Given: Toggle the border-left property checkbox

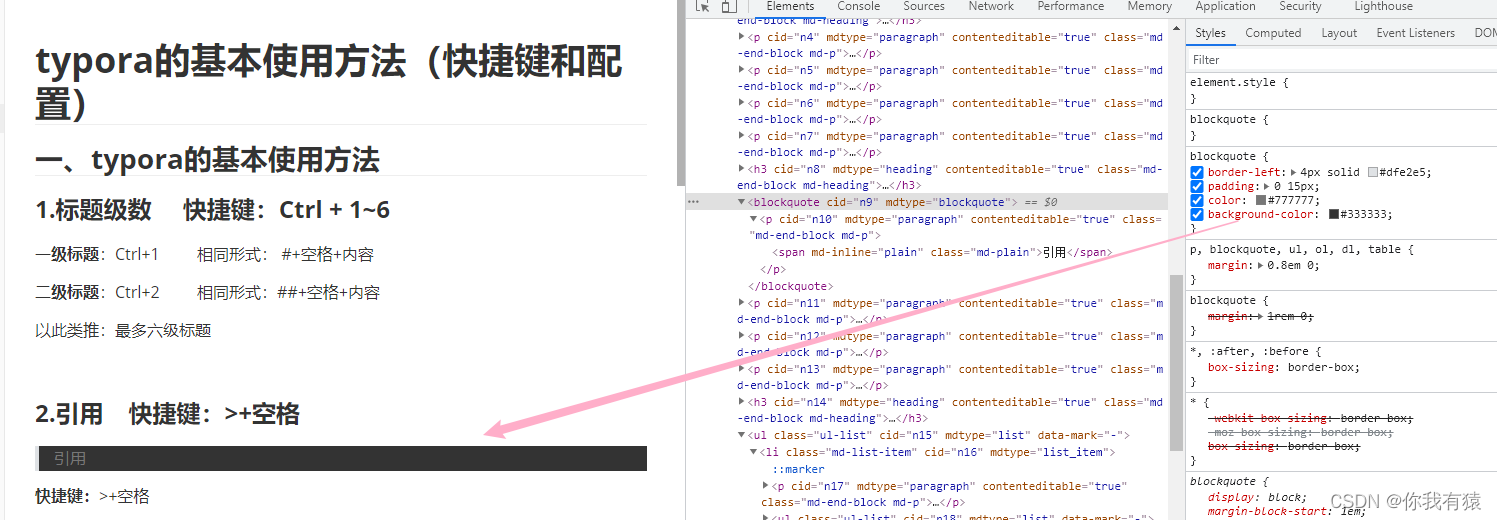Looking at the screenshot, I should [1197, 172].
